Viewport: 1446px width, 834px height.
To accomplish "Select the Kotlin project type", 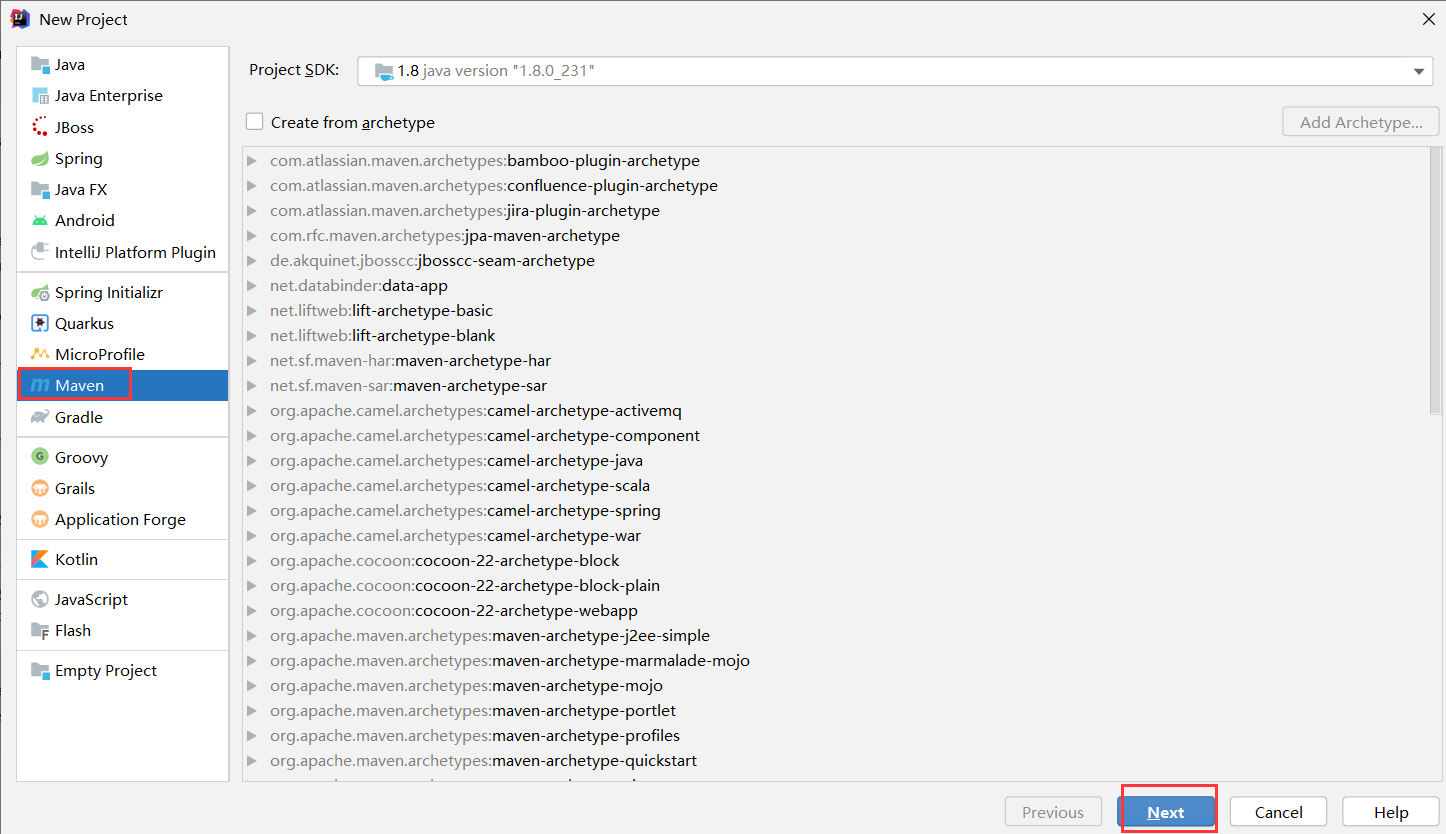I will pos(123,559).
